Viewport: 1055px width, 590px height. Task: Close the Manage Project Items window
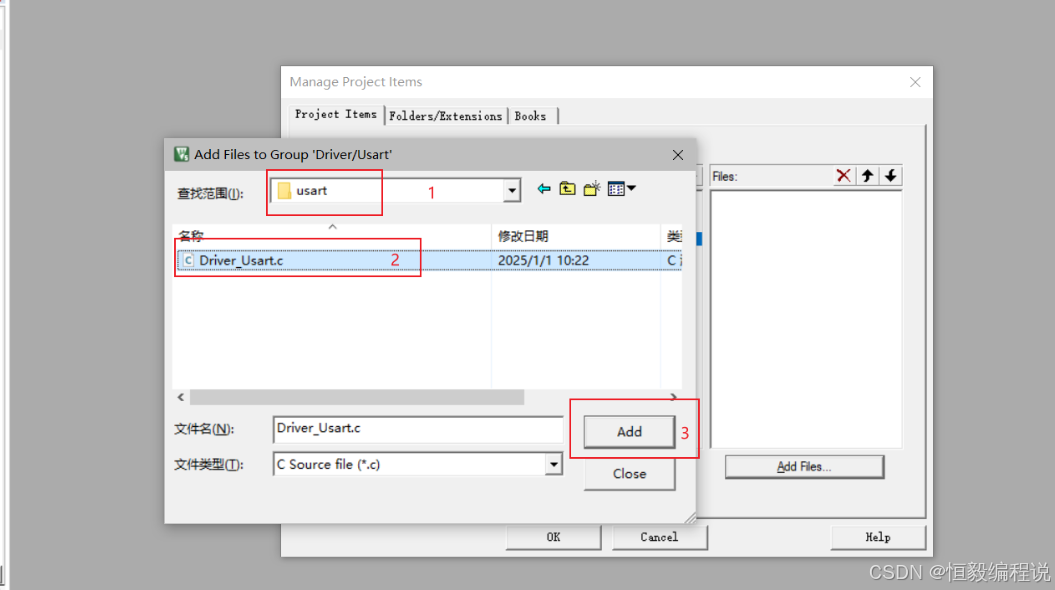915,82
